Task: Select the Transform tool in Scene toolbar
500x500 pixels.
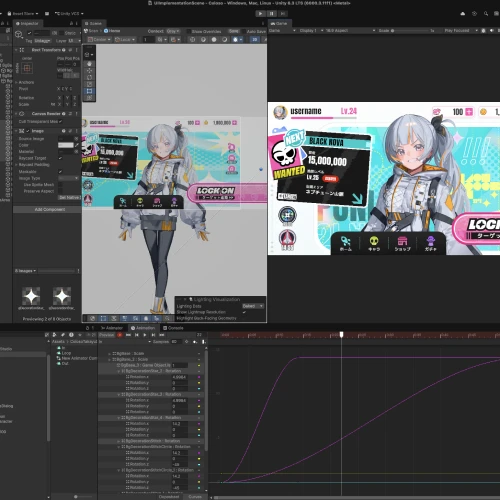Action: coord(89,98)
